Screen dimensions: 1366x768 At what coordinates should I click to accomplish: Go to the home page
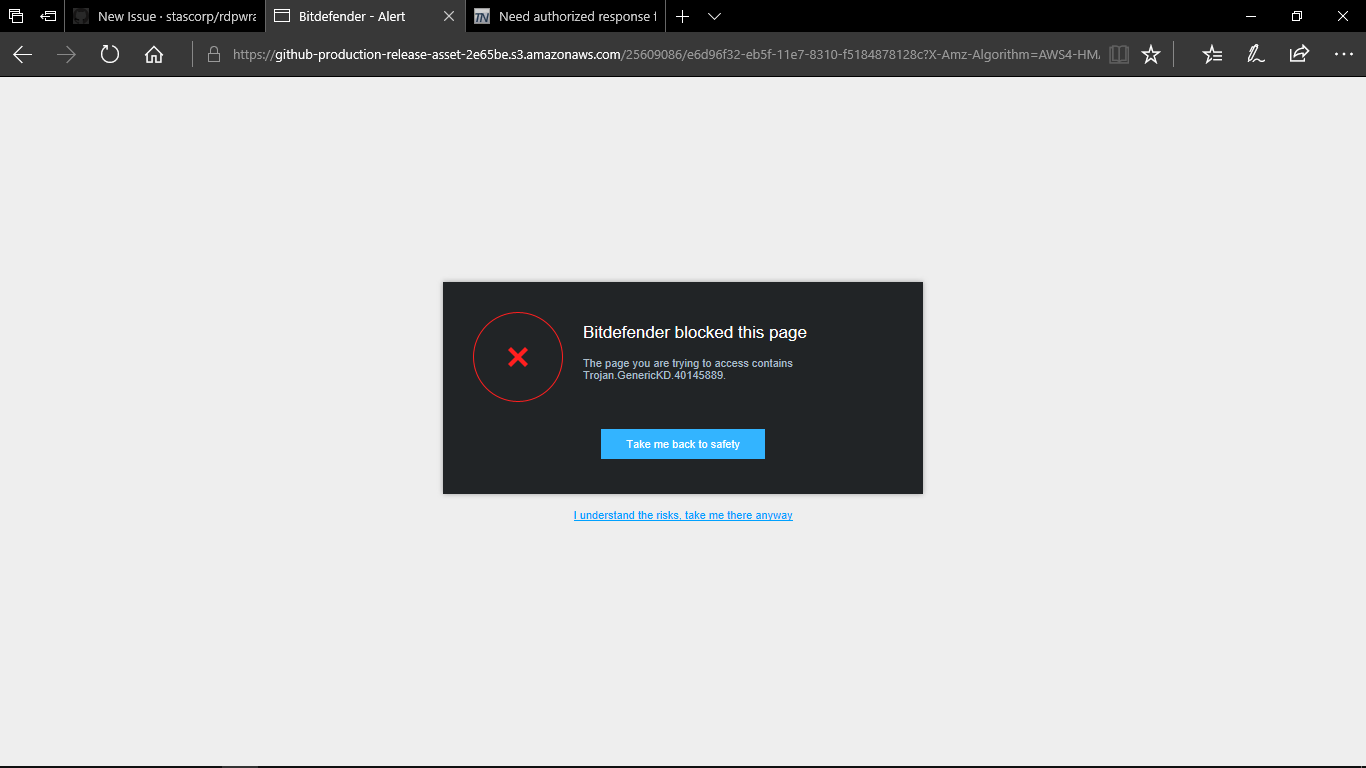coord(154,55)
